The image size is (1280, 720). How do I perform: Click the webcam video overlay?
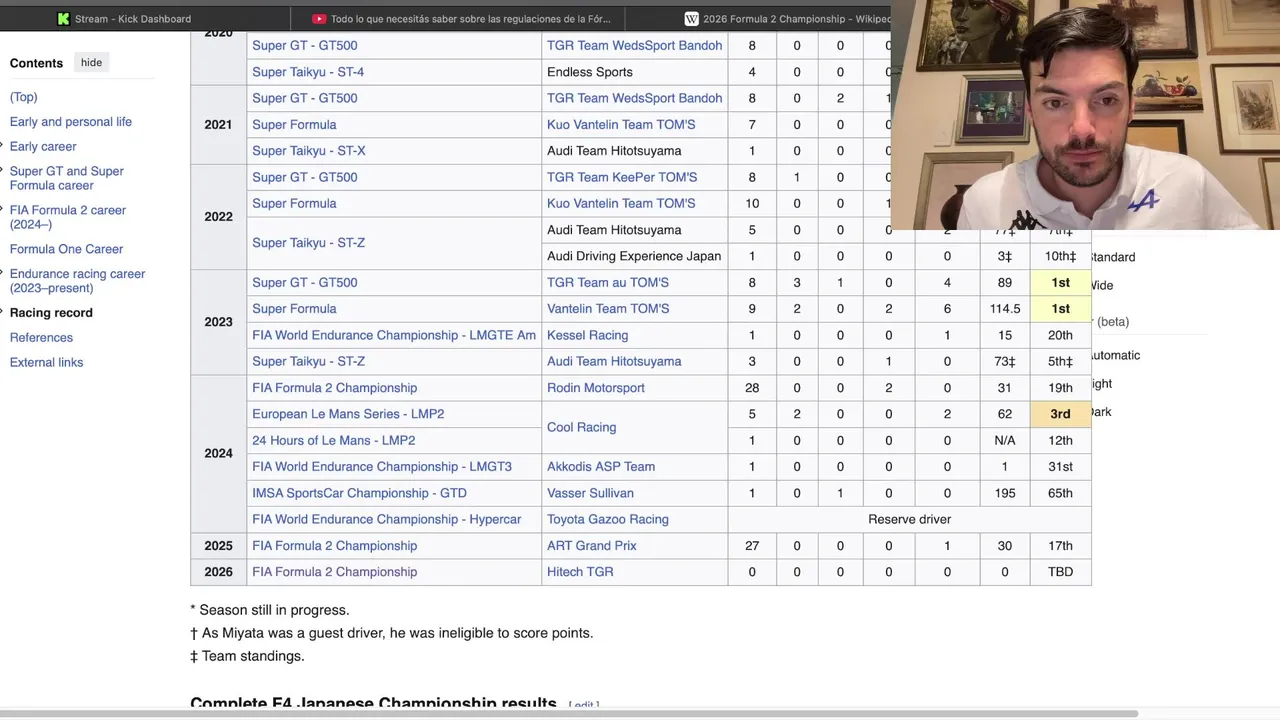(1084, 115)
